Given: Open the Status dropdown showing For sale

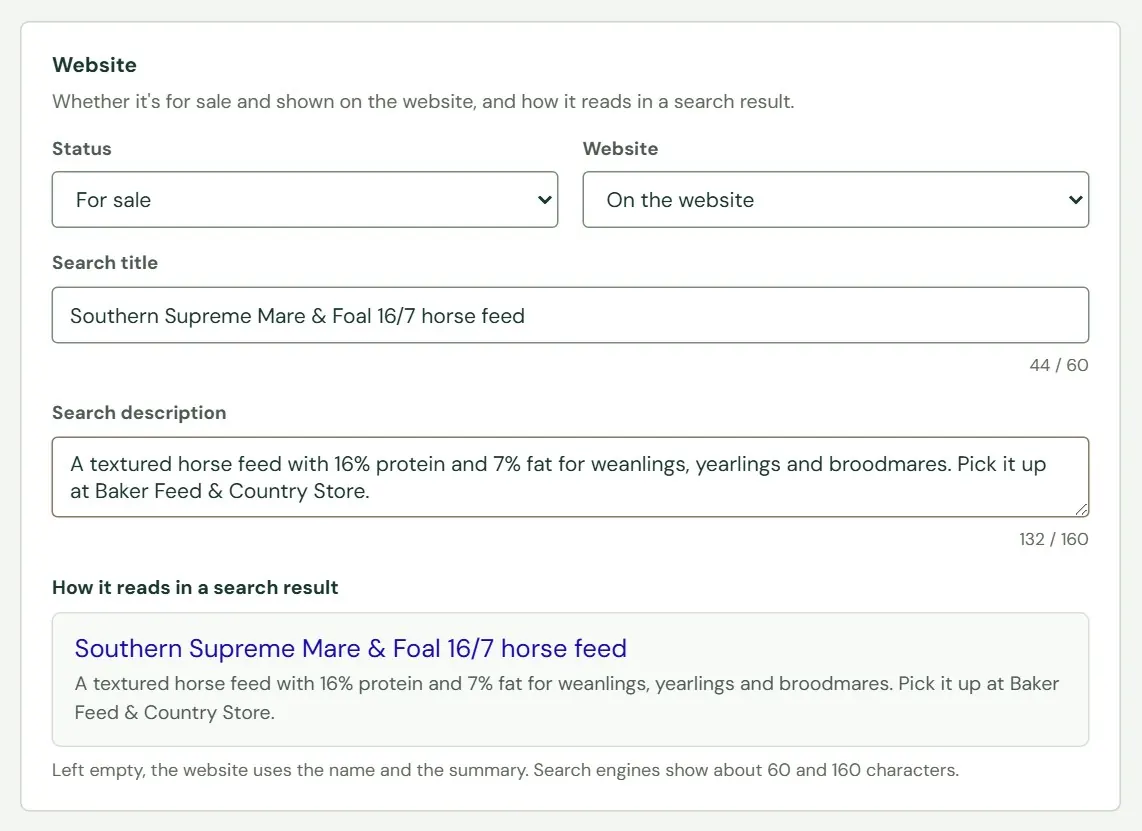Looking at the screenshot, I should (x=304, y=200).
